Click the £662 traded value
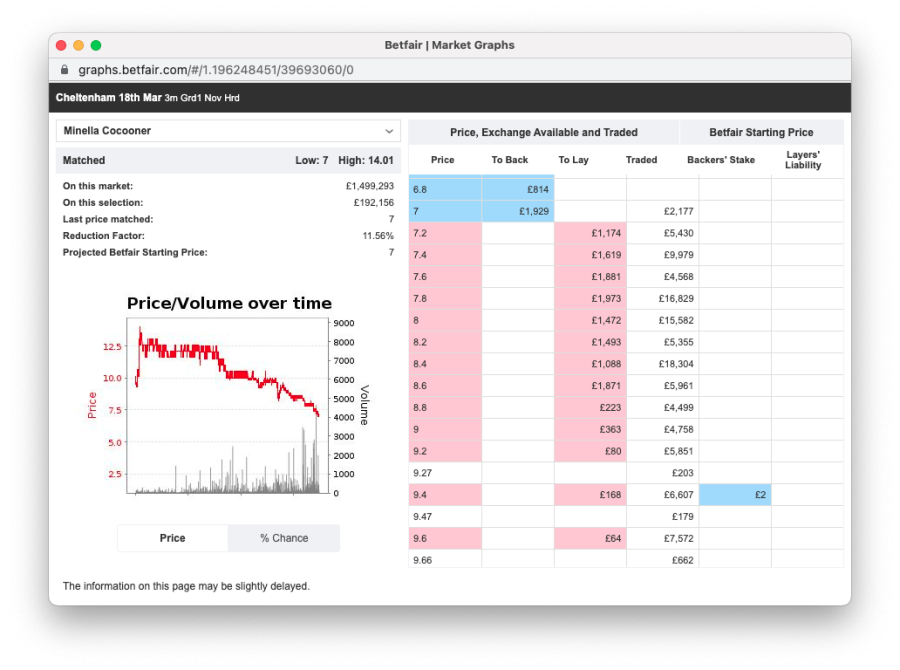 coord(682,560)
